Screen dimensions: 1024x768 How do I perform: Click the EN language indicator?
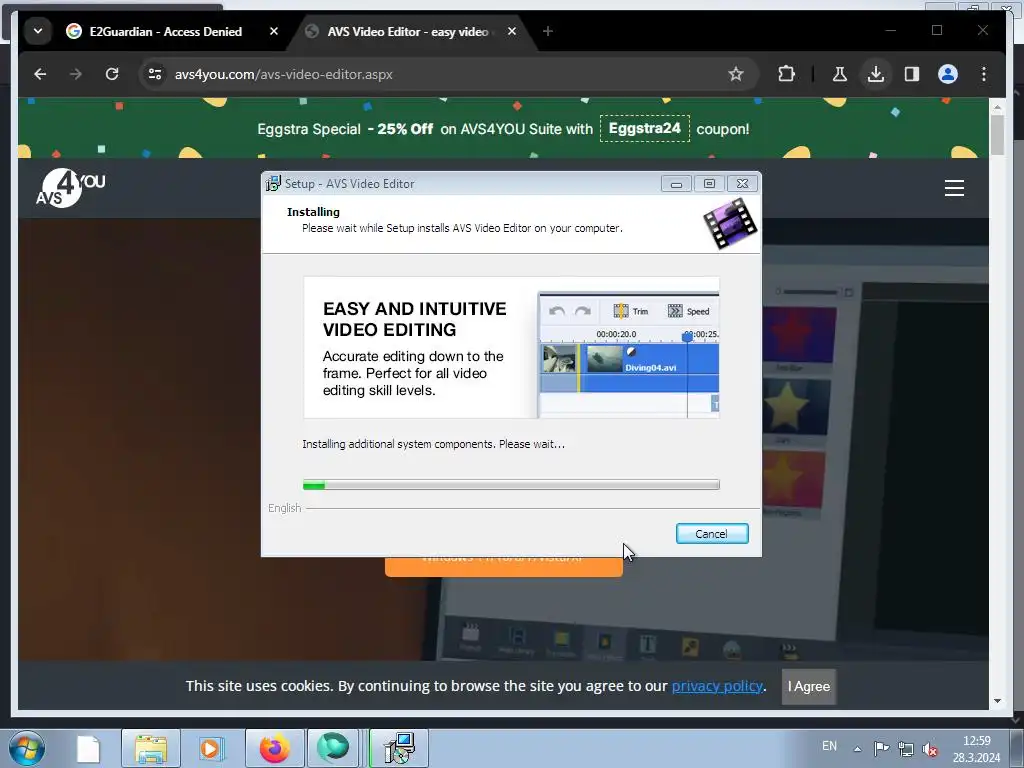tap(829, 746)
